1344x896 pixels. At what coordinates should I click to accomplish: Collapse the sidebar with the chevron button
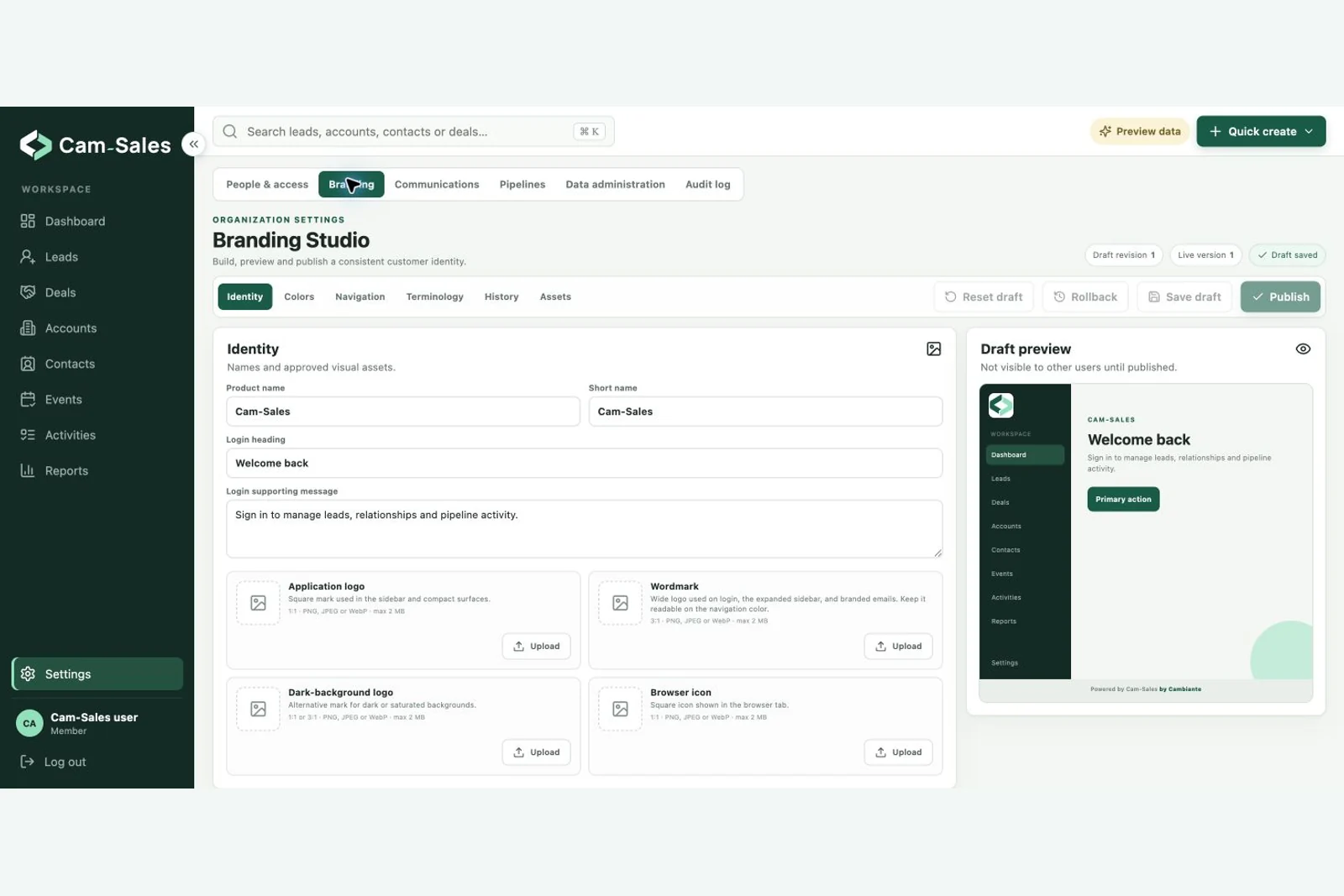(x=193, y=144)
